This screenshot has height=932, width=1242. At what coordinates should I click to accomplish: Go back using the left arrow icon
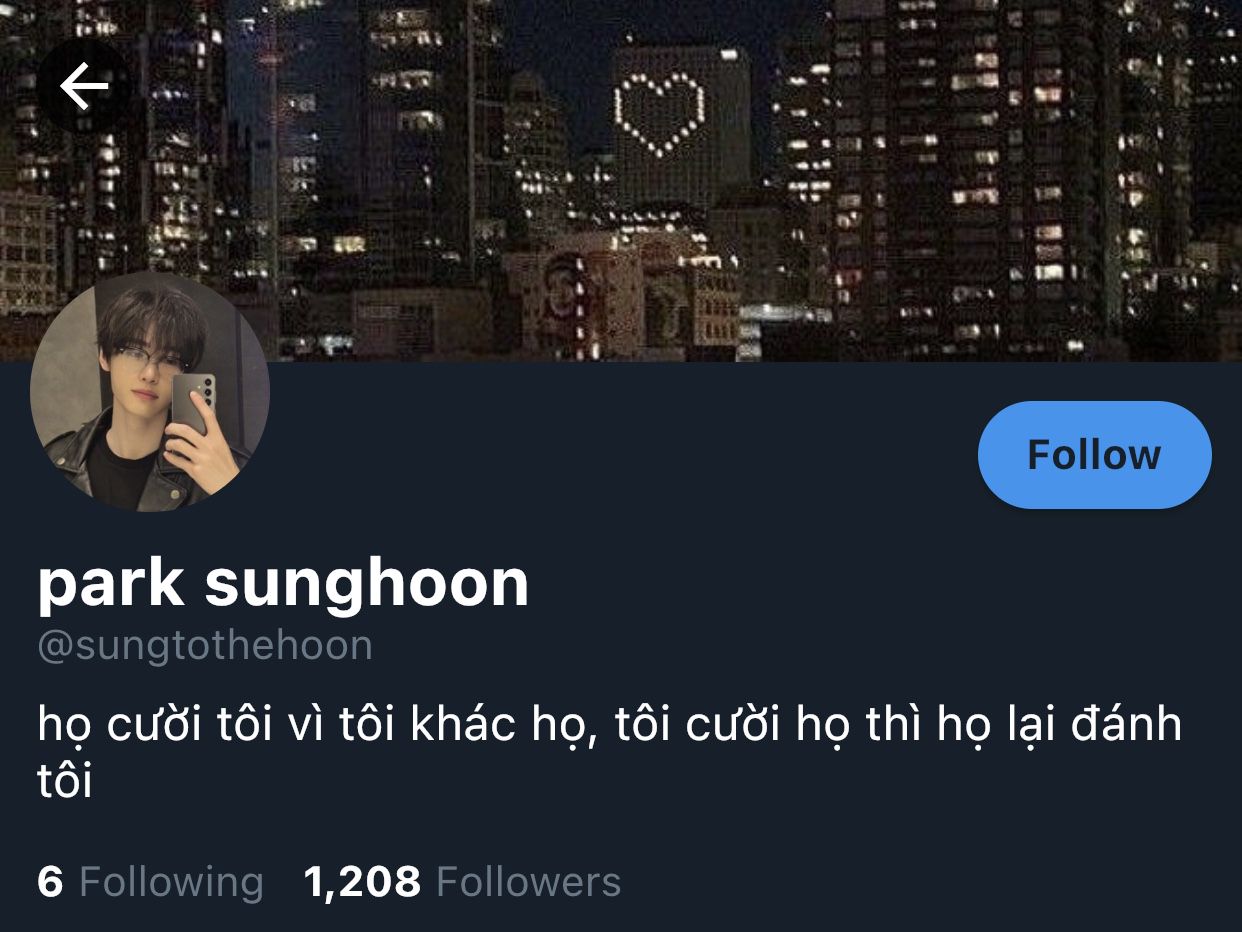tap(84, 87)
